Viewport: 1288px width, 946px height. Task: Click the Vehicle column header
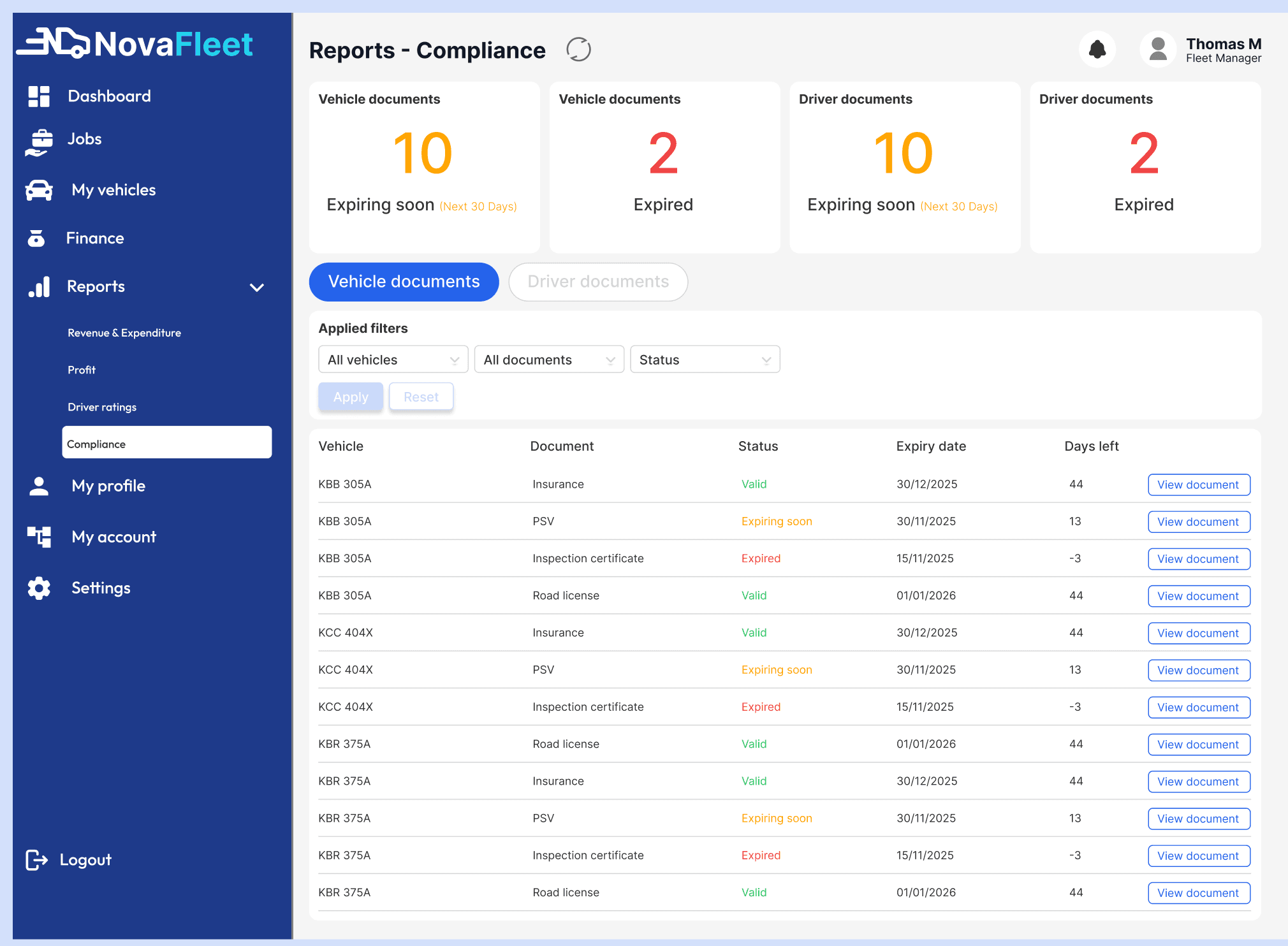coord(341,446)
